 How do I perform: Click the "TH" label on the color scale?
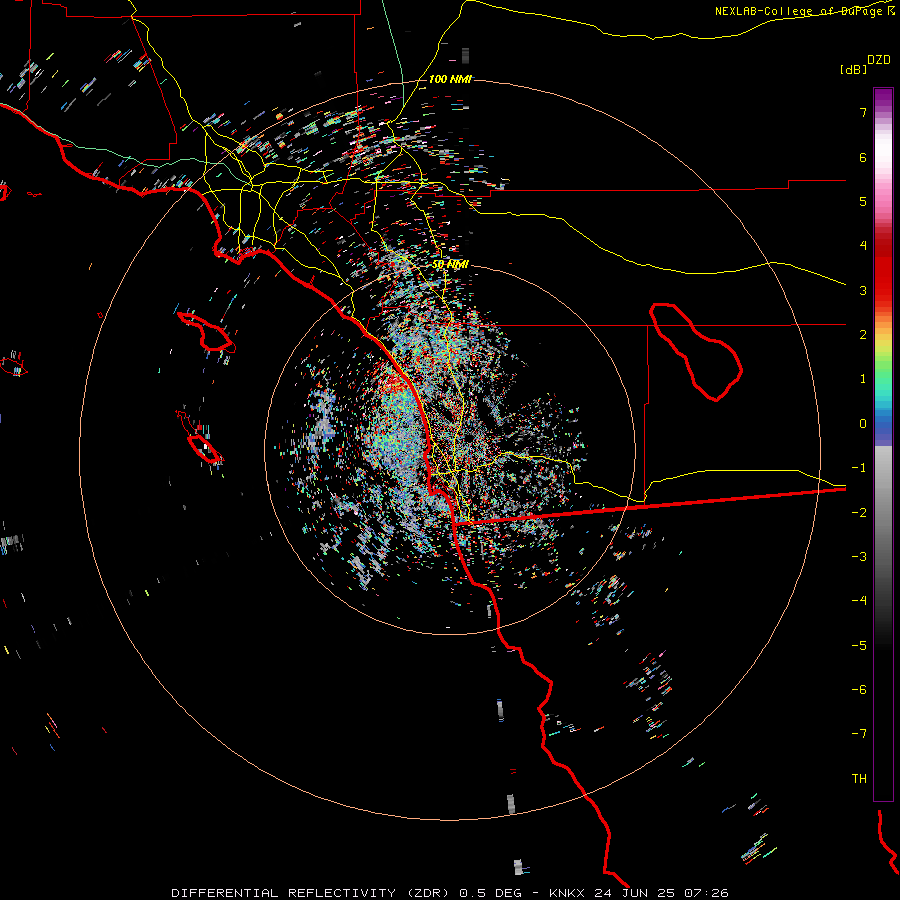859,778
